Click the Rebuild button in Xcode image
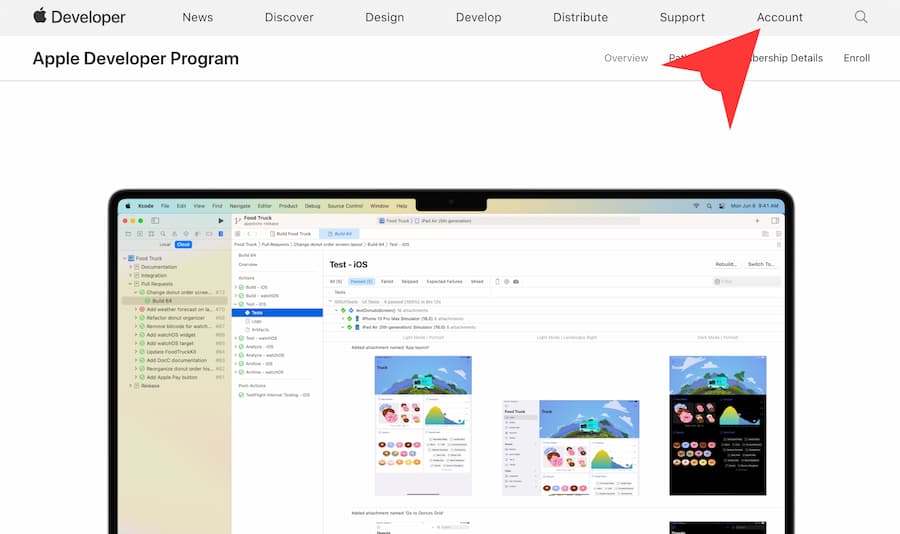This screenshot has width=900, height=534. point(726,264)
